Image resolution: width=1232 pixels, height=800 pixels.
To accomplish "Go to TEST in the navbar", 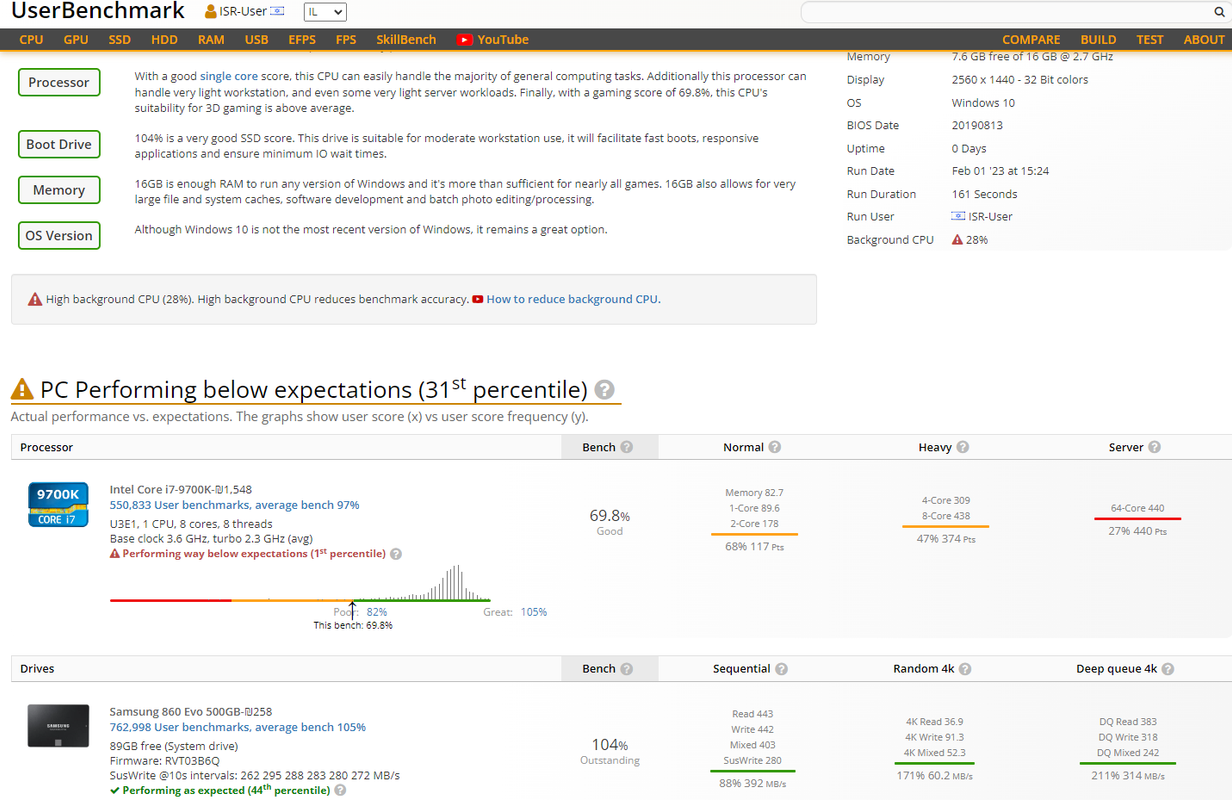I will (x=1150, y=40).
